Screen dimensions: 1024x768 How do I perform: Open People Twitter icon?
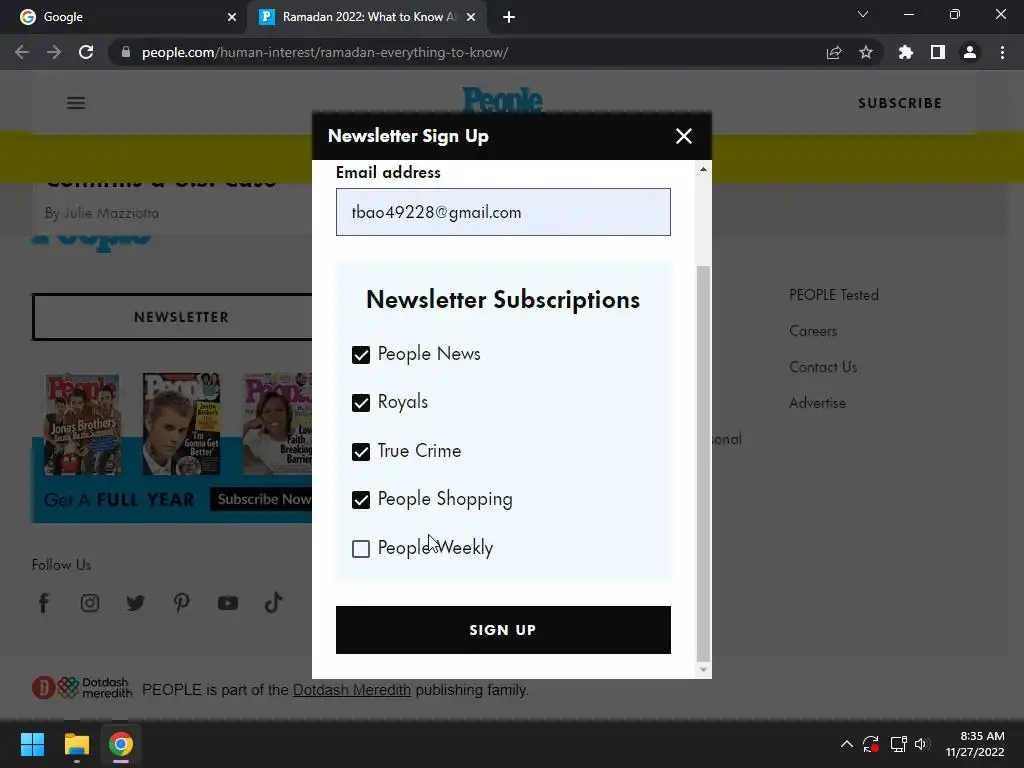click(136, 603)
